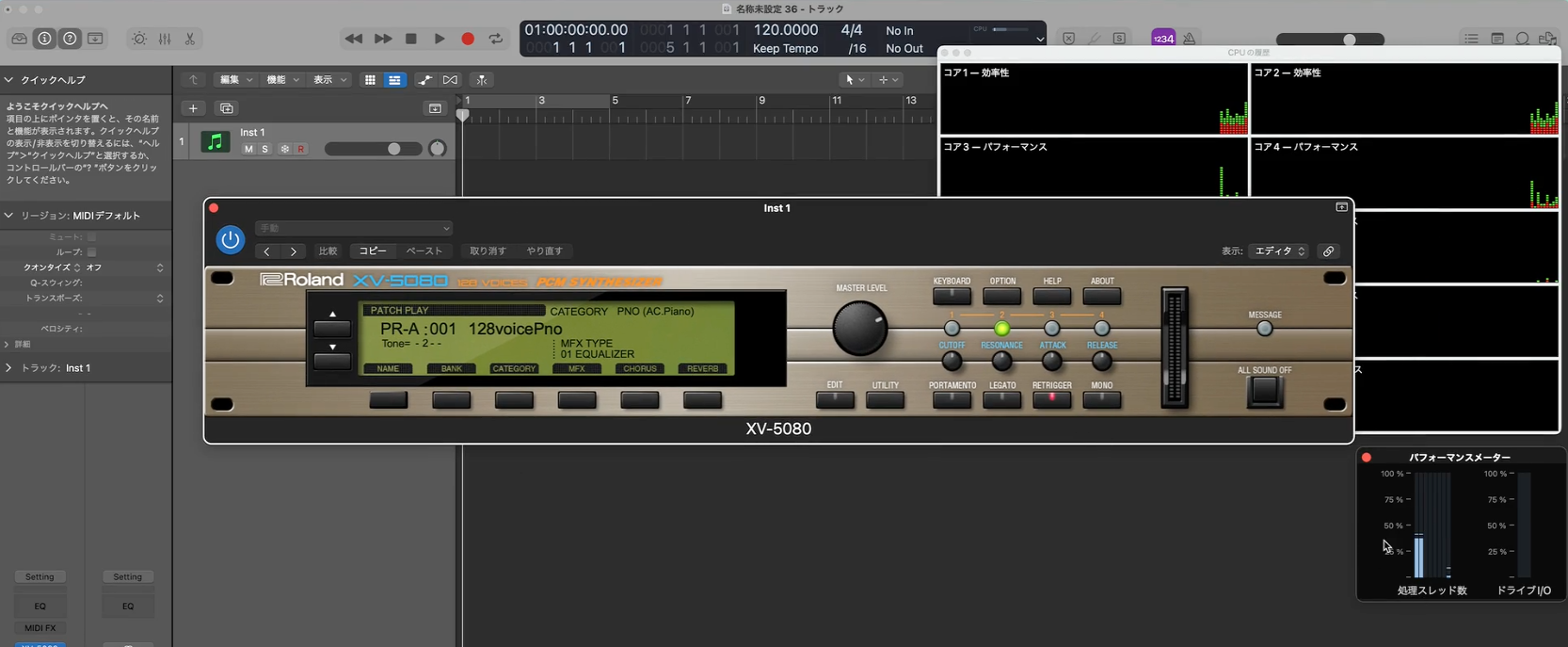The height and width of the screenshot is (647, 1568).
Task: Open the 手動 preset dropdown in plugin window
Action: pos(354,228)
